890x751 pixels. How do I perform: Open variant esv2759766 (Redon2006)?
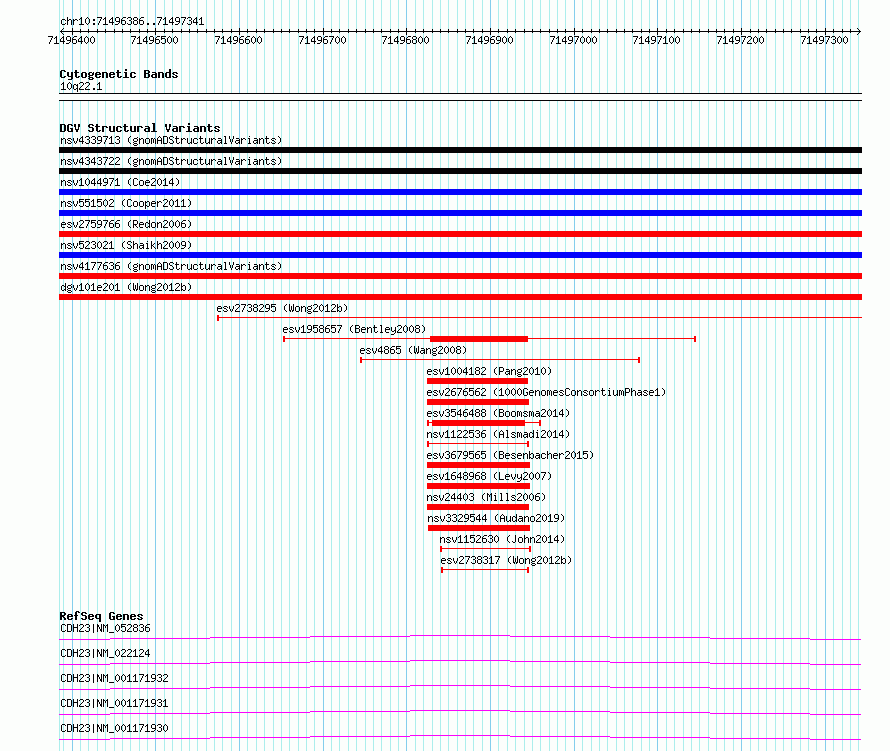[x=126, y=224]
